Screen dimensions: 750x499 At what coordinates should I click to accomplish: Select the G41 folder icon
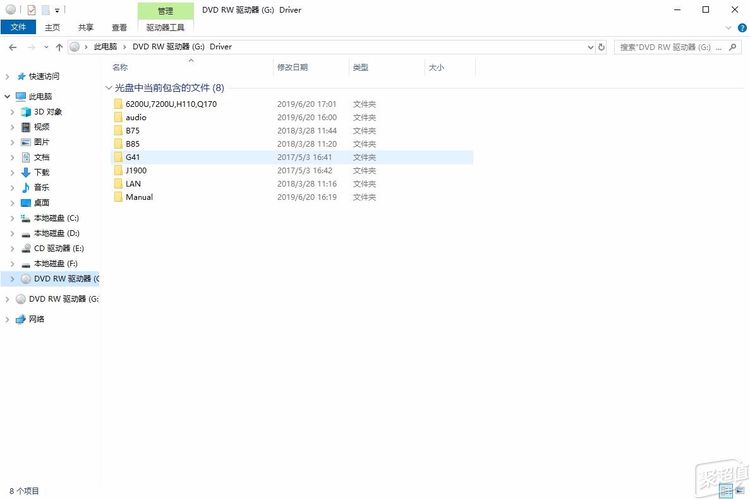coord(118,157)
